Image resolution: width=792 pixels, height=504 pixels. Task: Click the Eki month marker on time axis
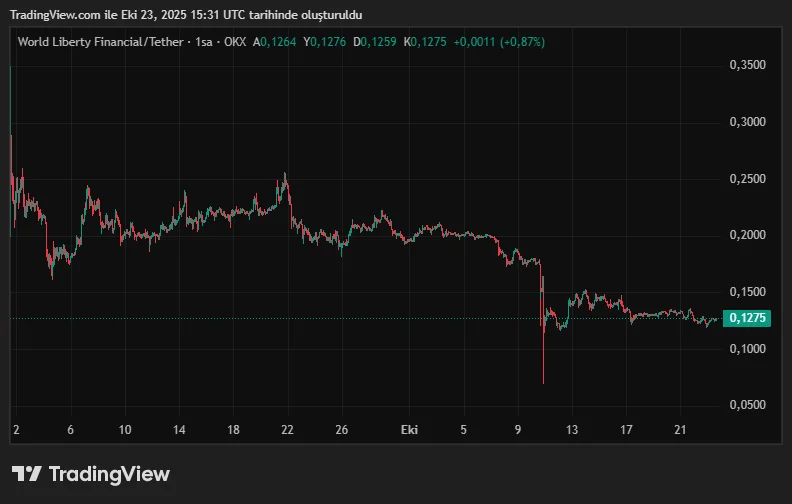click(x=410, y=430)
